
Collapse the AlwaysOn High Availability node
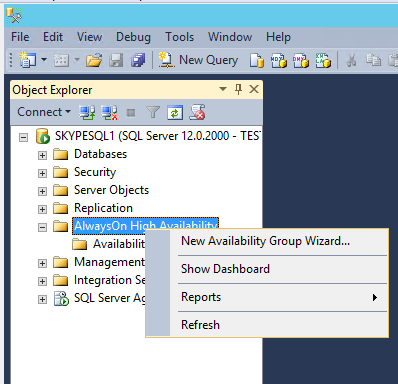(x=42, y=227)
